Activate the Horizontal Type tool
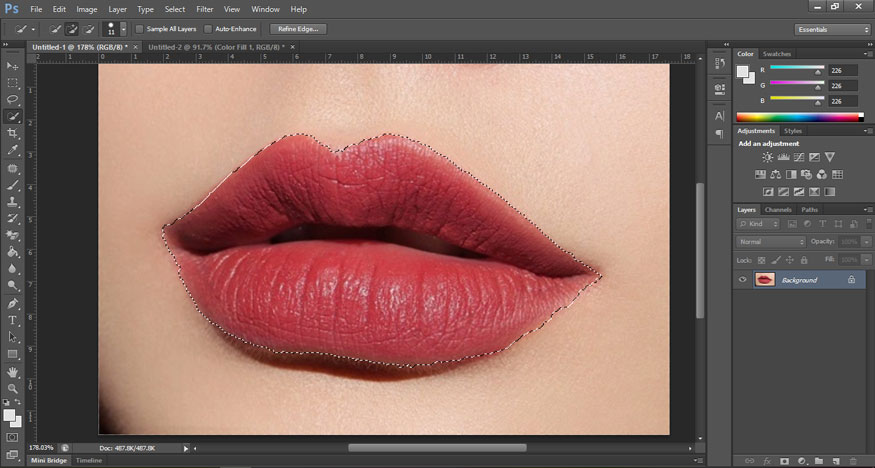Screen dimensions: 875x468 pyautogui.click(x=13, y=320)
